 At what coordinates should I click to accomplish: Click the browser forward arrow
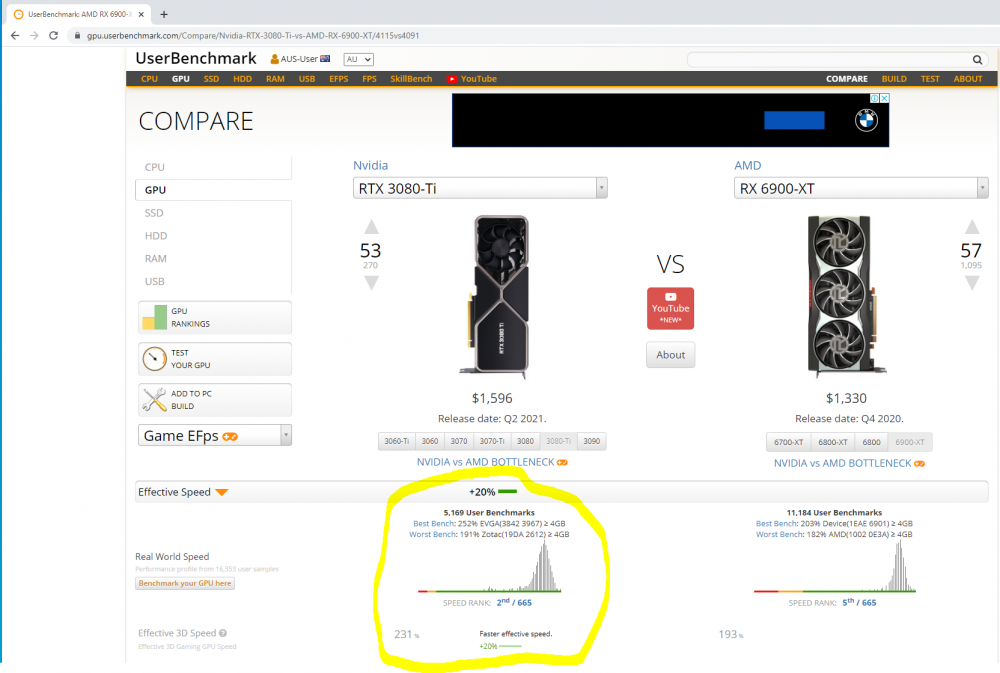point(34,35)
